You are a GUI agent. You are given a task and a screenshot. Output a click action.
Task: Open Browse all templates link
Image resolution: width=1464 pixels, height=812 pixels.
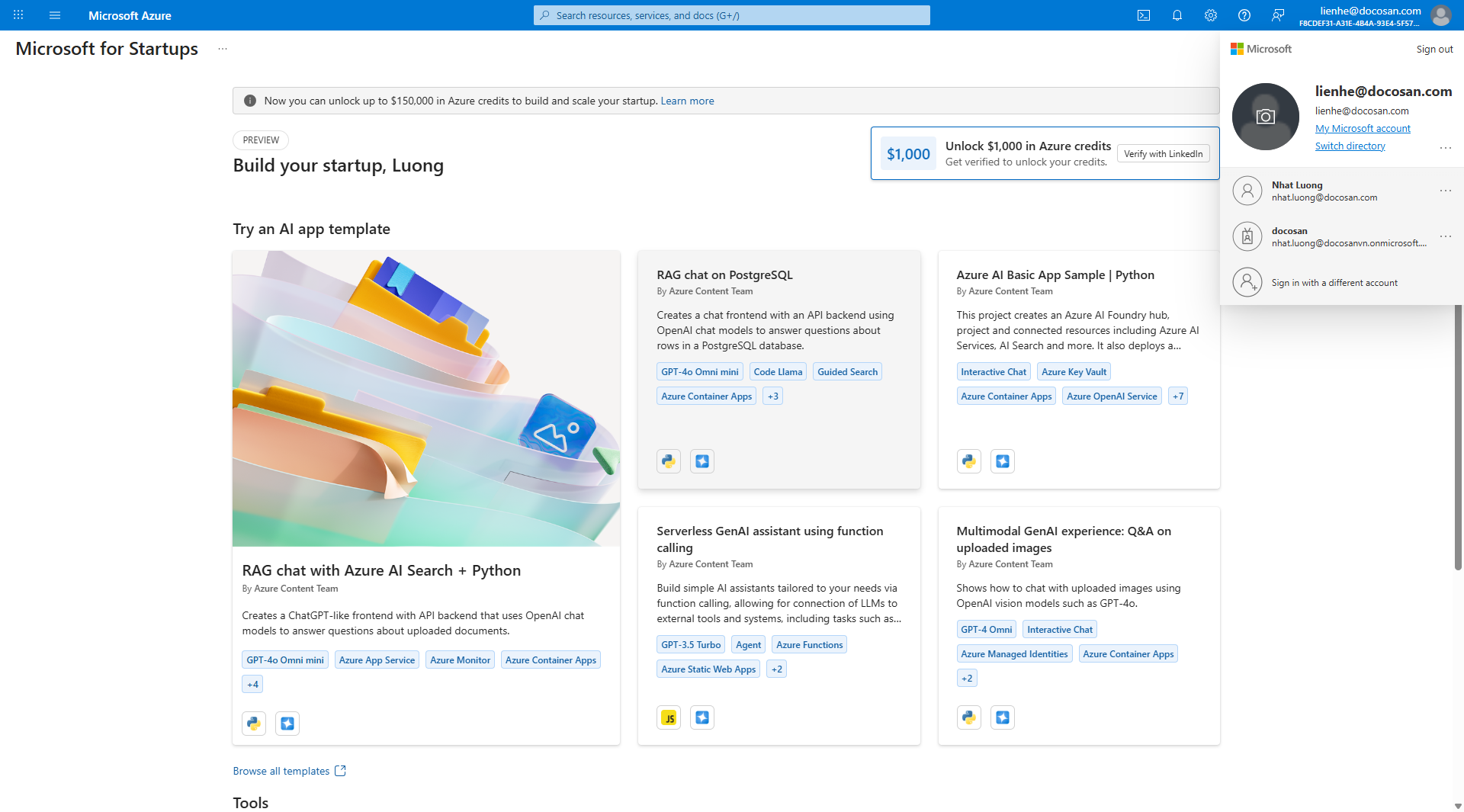click(289, 771)
